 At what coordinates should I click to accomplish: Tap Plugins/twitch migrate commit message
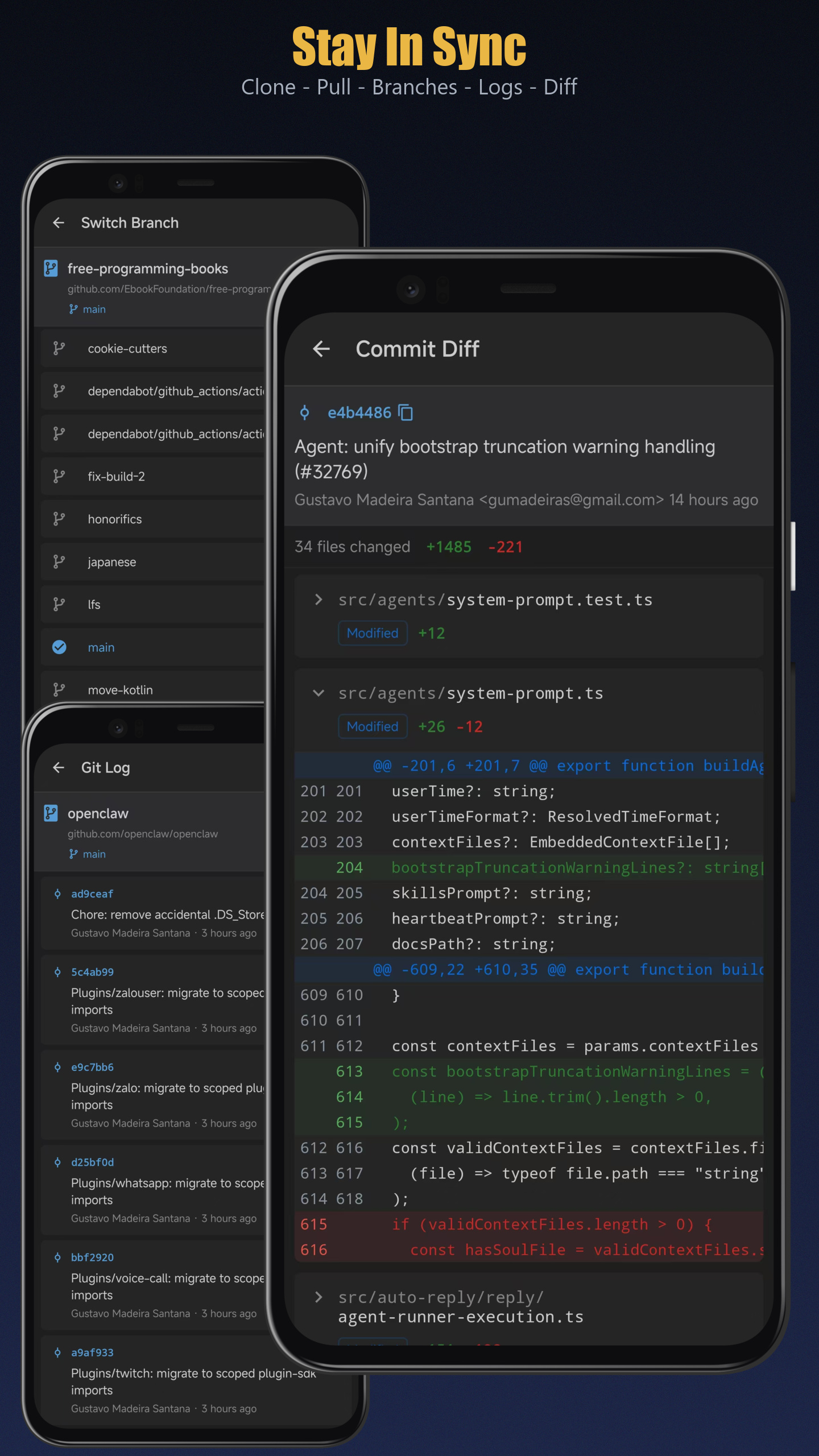tap(193, 1381)
